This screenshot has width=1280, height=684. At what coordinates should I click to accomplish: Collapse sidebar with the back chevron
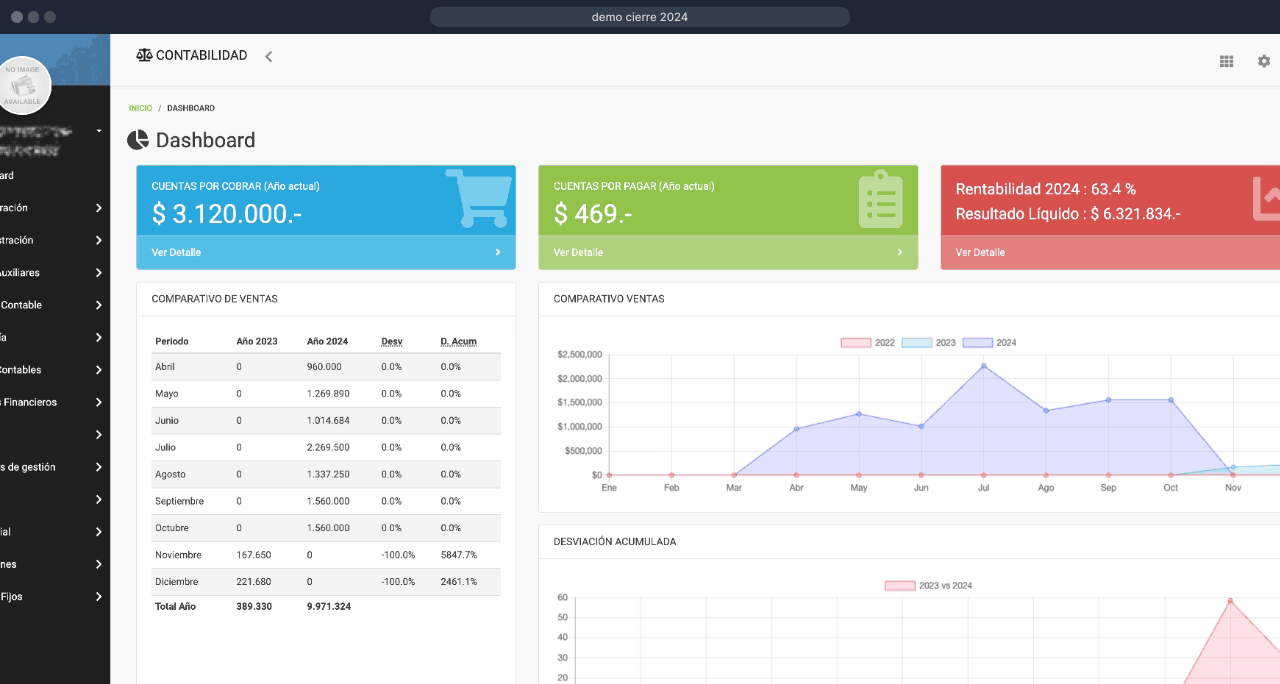[x=268, y=57]
